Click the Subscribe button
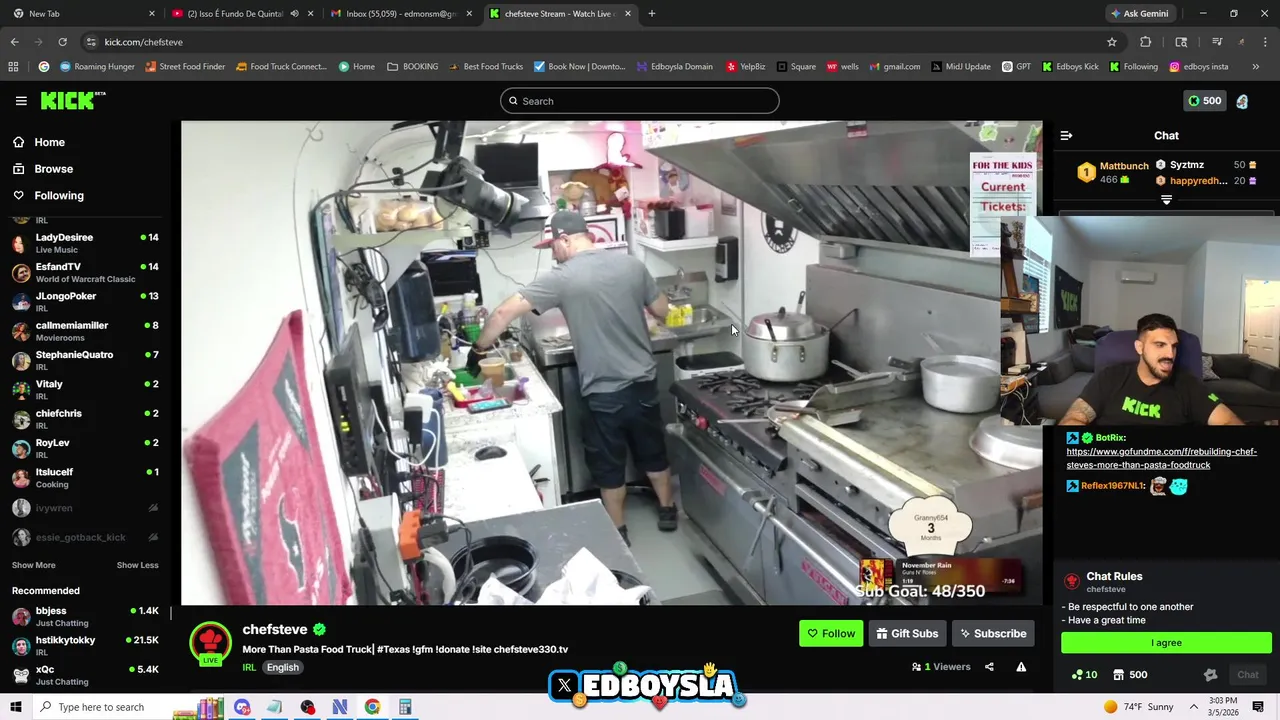This screenshot has height=720, width=1280. click(993, 633)
